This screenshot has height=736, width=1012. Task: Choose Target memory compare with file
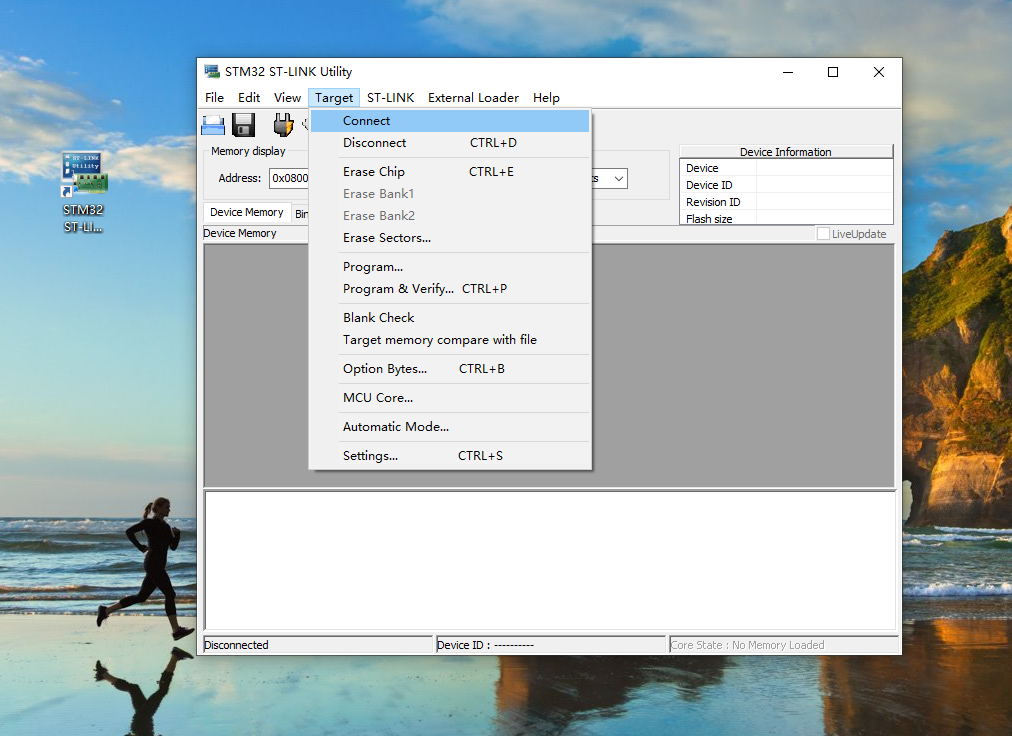pos(450,340)
